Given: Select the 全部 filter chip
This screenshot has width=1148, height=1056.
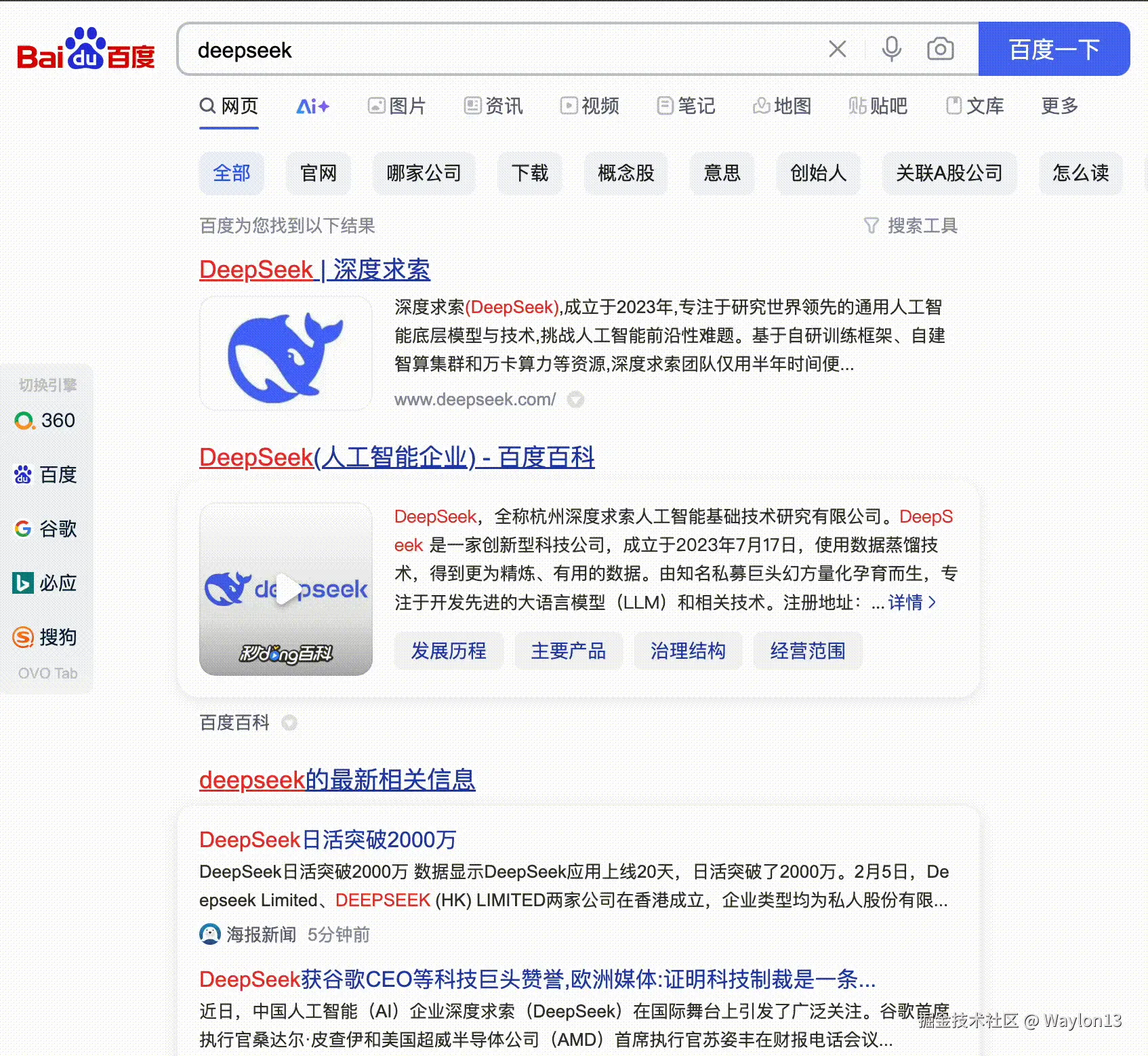Looking at the screenshot, I should tap(232, 174).
